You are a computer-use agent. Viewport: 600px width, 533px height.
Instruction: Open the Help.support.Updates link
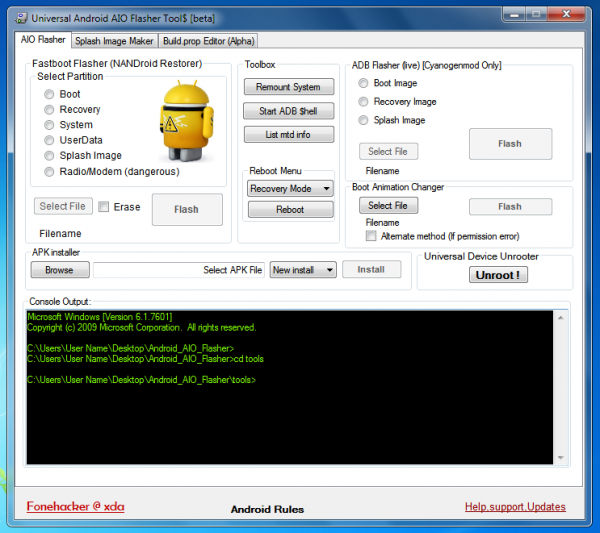515,507
